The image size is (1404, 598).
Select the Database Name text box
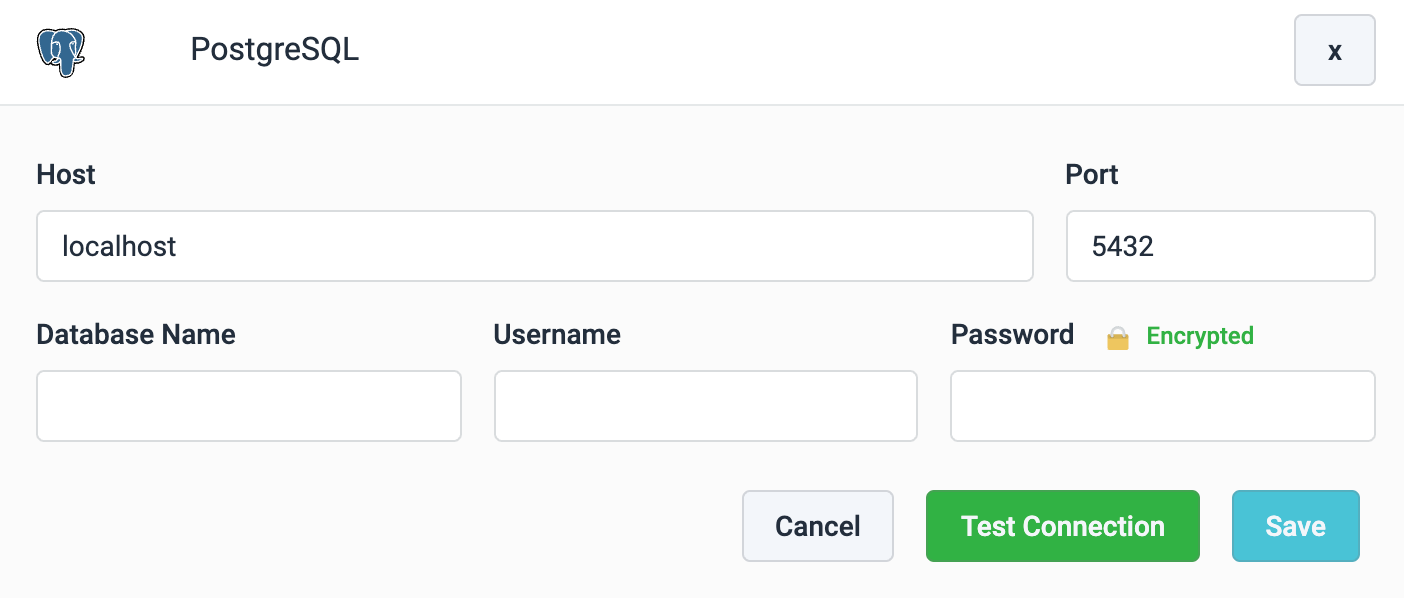coord(249,406)
